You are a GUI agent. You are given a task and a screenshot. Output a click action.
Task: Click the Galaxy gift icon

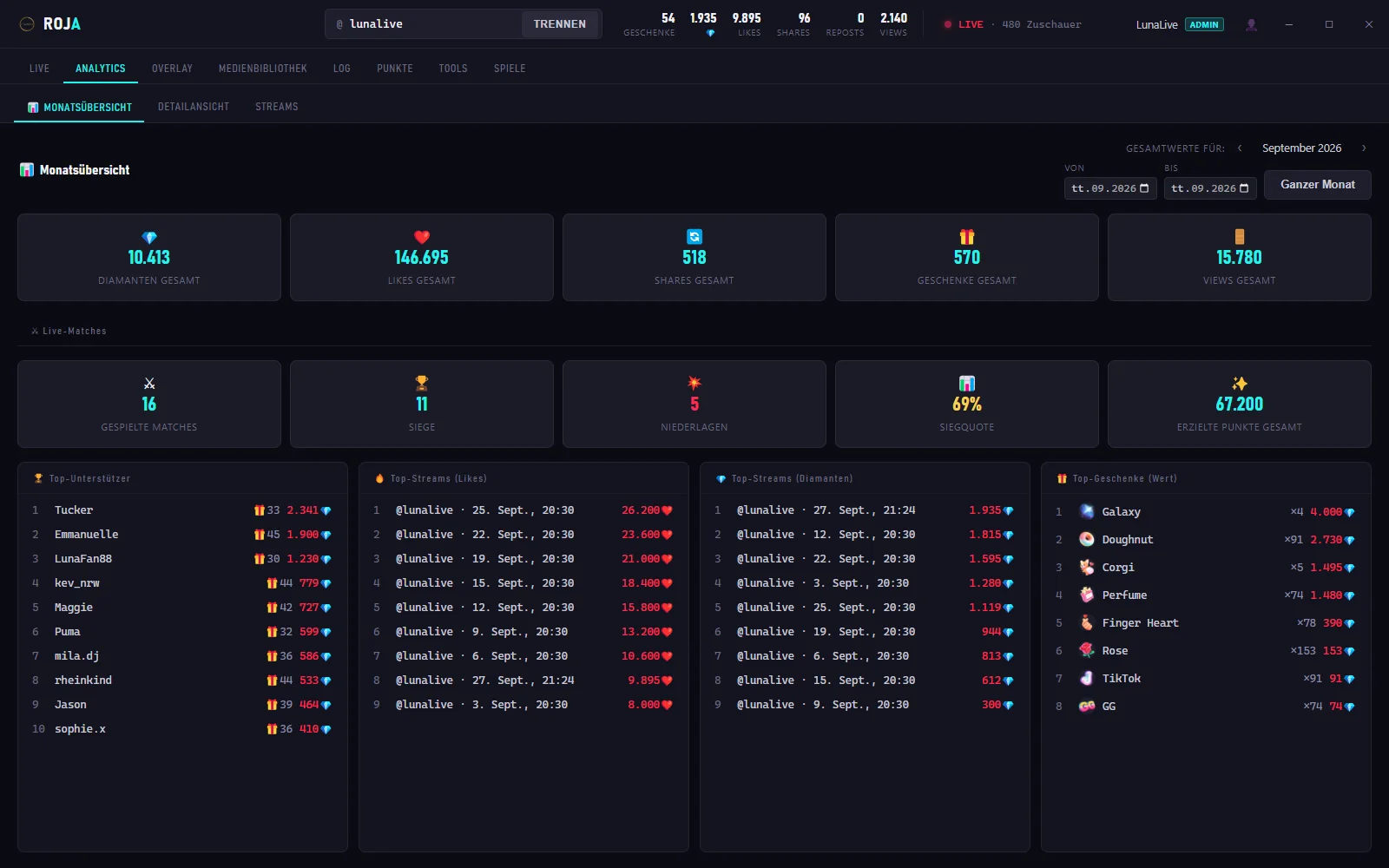click(x=1087, y=511)
